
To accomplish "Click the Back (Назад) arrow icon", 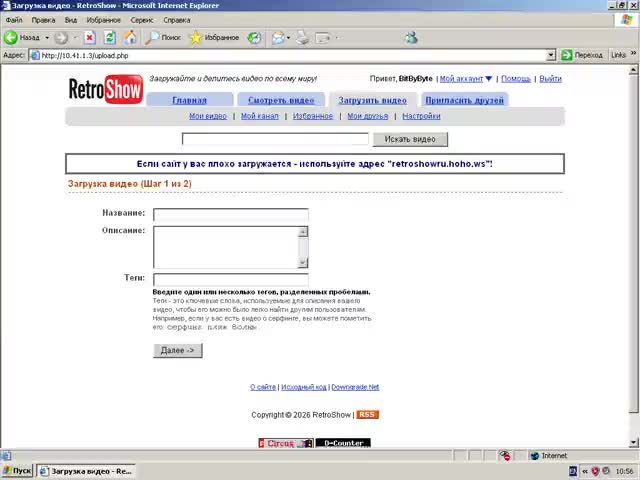I will pyautogui.click(x=11, y=38).
